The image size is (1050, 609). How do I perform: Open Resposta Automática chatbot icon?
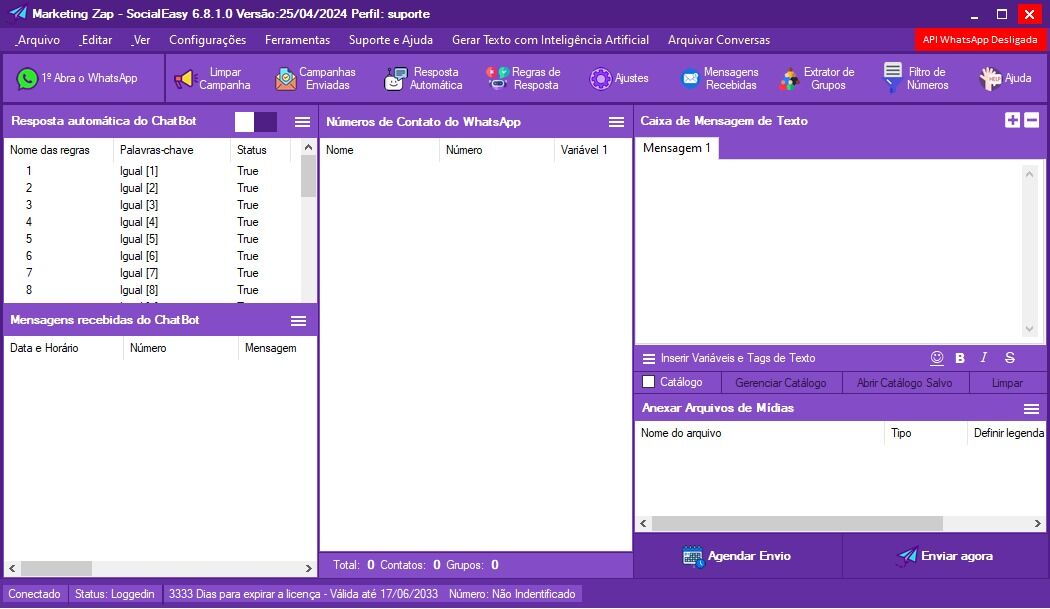(x=394, y=79)
